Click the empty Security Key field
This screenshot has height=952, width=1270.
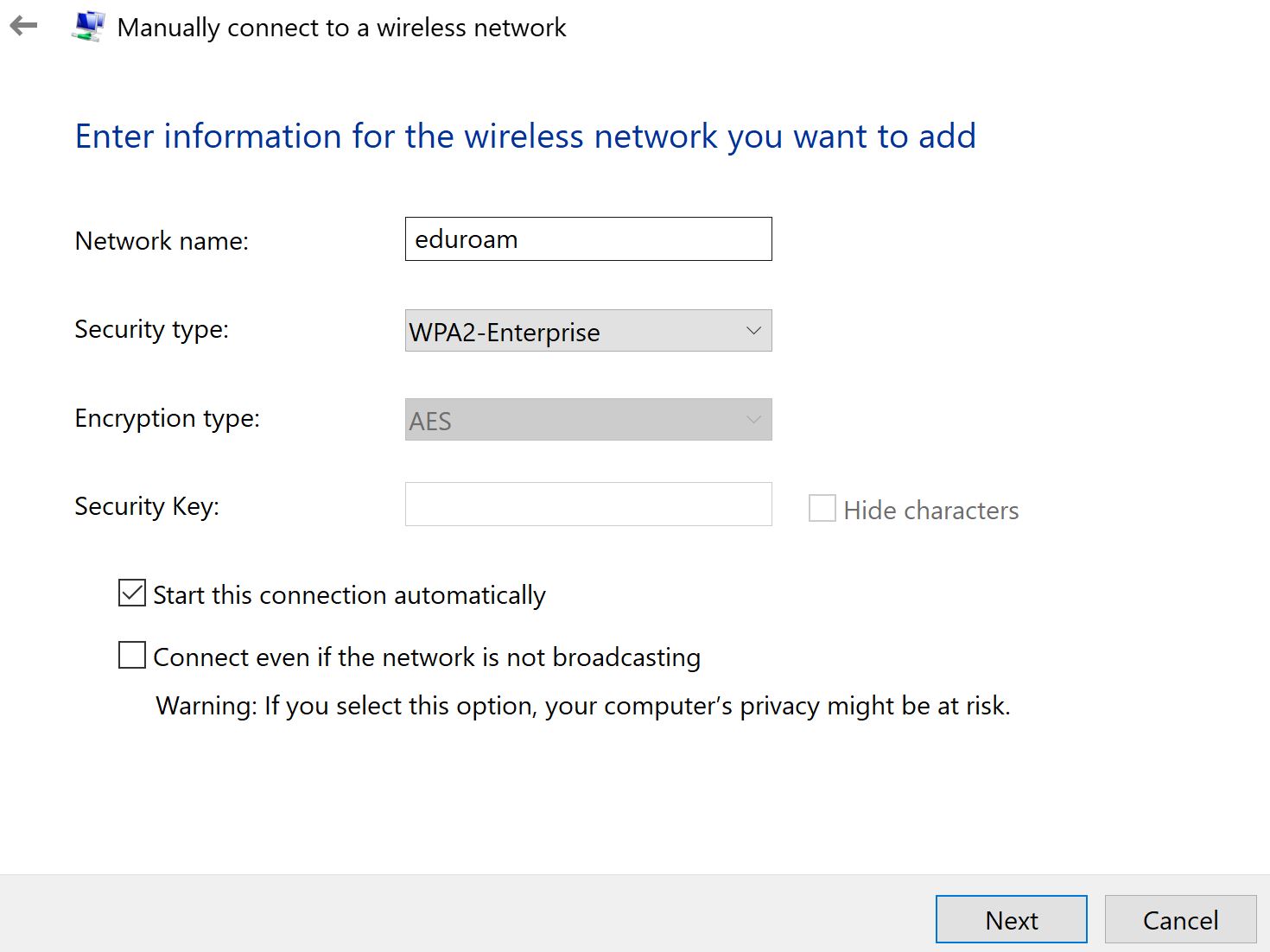pos(587,504)
